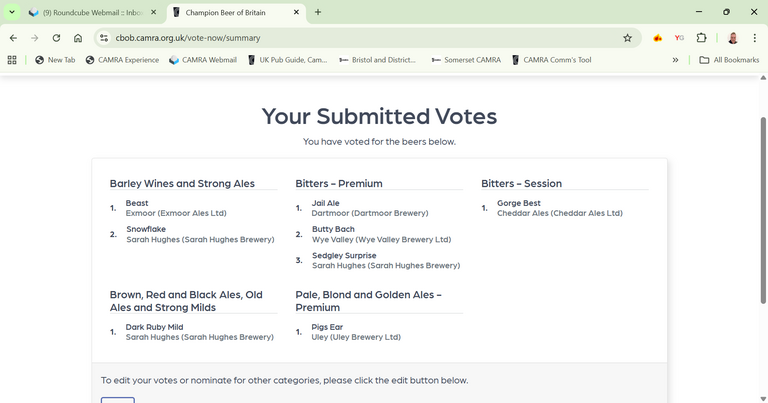Screen dimensions: 768x403
Task: Reload the current page
Action: click(x=56, y=38)
